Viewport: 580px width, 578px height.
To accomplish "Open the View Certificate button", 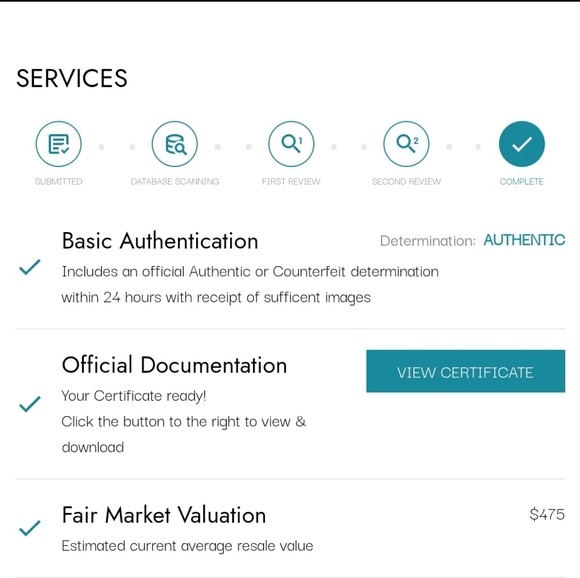I will coord(466,371).
